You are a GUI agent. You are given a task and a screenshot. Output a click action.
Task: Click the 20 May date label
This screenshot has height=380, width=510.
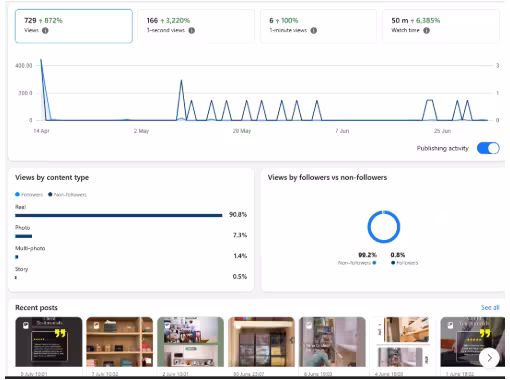[x=242, y=131]
